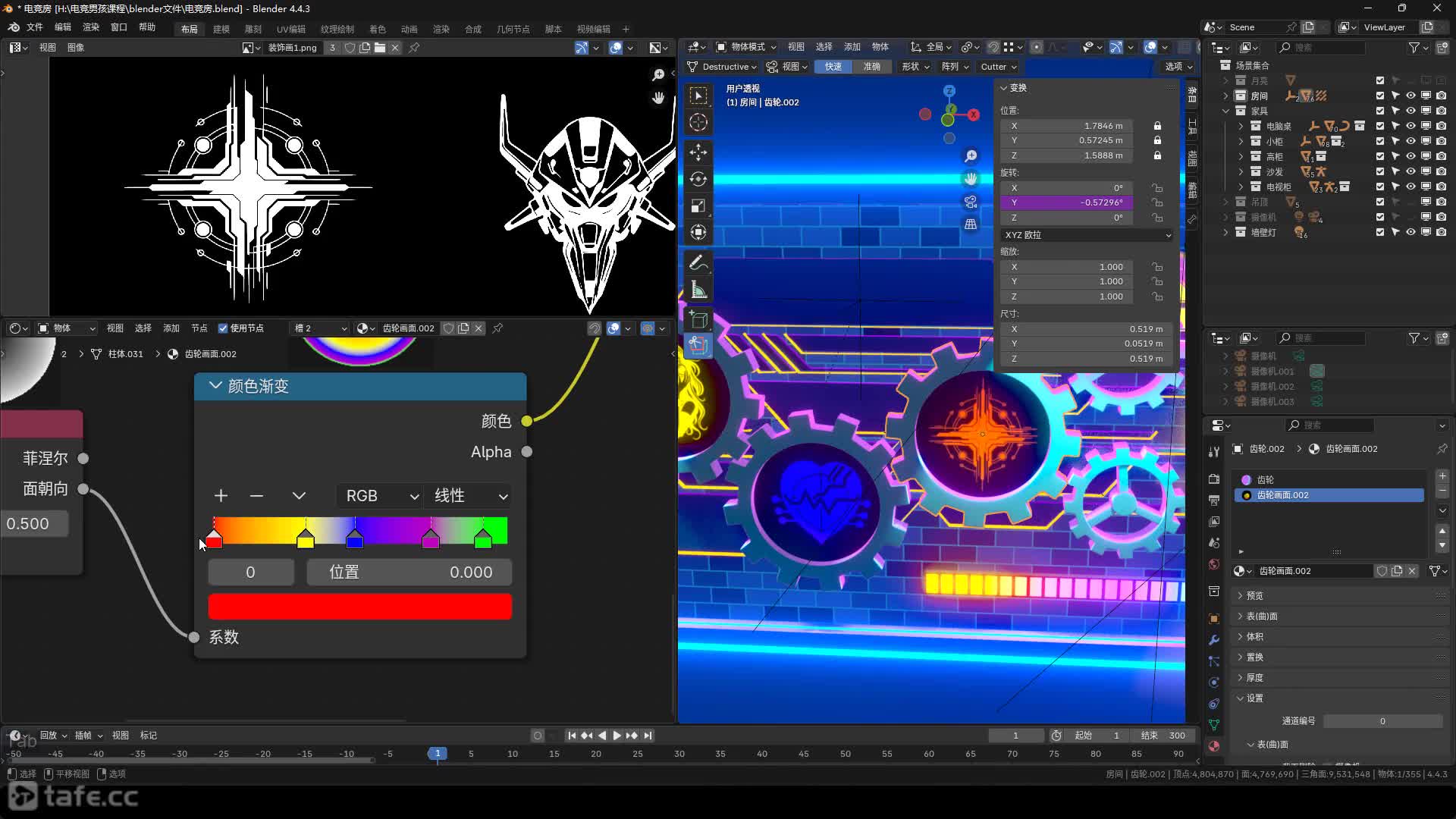
Task: Open the XYZ 欧拉 rotation mode dropdown
Action: click(x=1087, y=235)
